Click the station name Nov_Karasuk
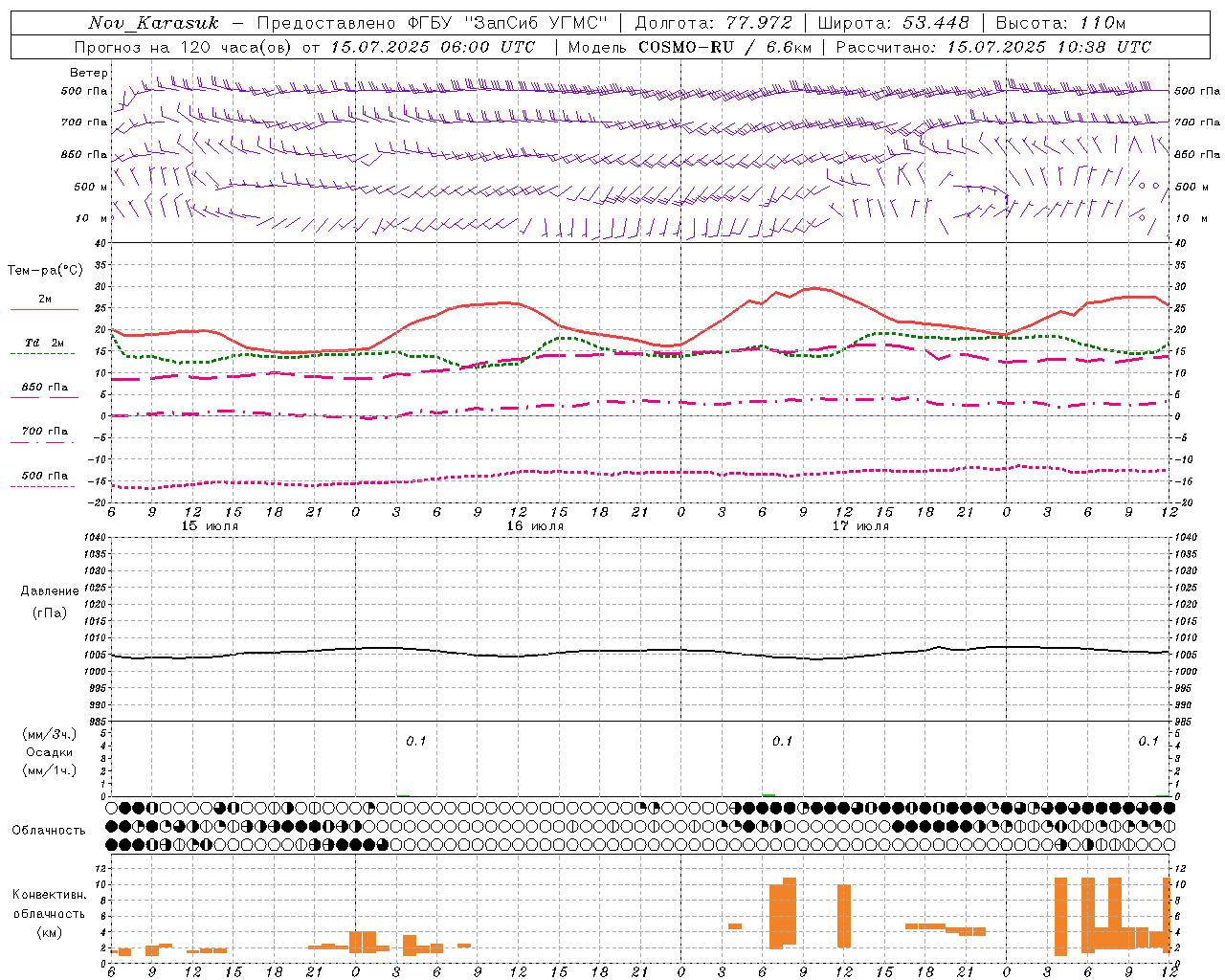Screen dimensions: 1225x980 click(153, 23)
